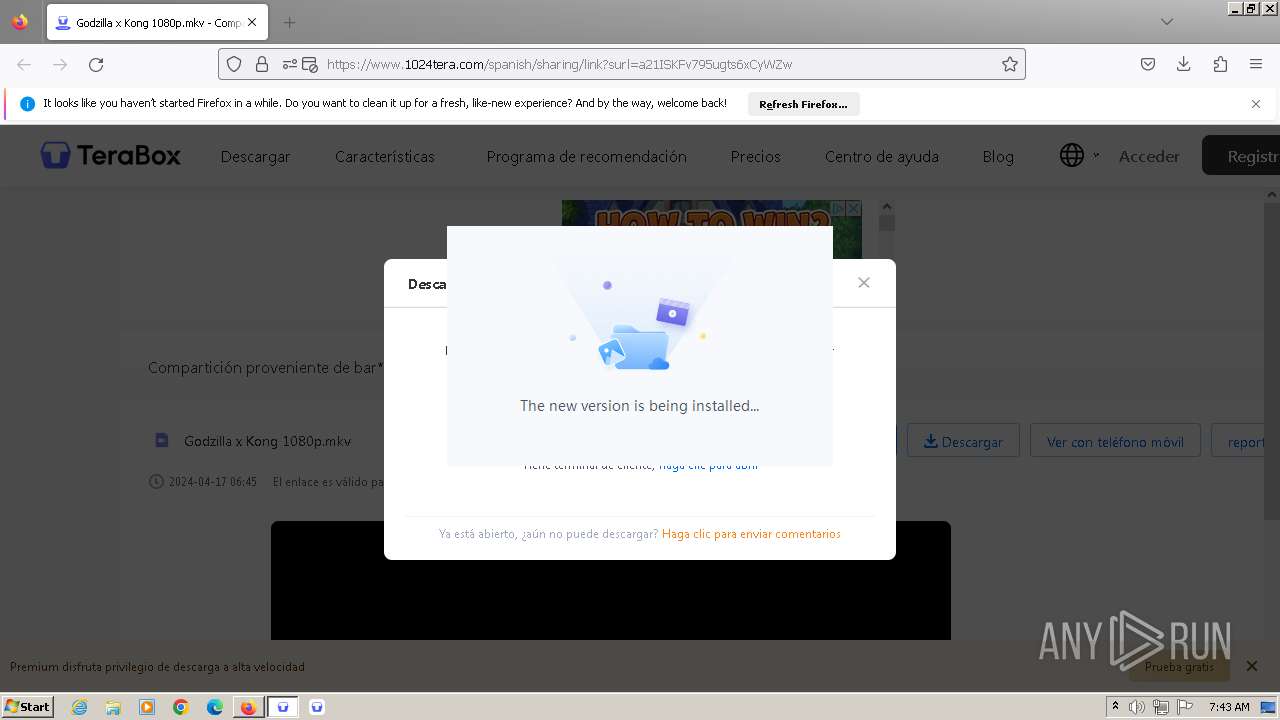Close the premium banner at the bottom
This screenshot has width=1280, height=720.
[x=1252, y=666]
